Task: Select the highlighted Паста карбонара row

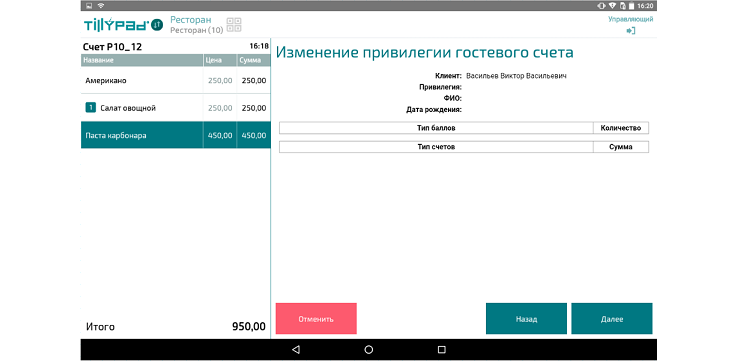Action: [x=176, y=135]
